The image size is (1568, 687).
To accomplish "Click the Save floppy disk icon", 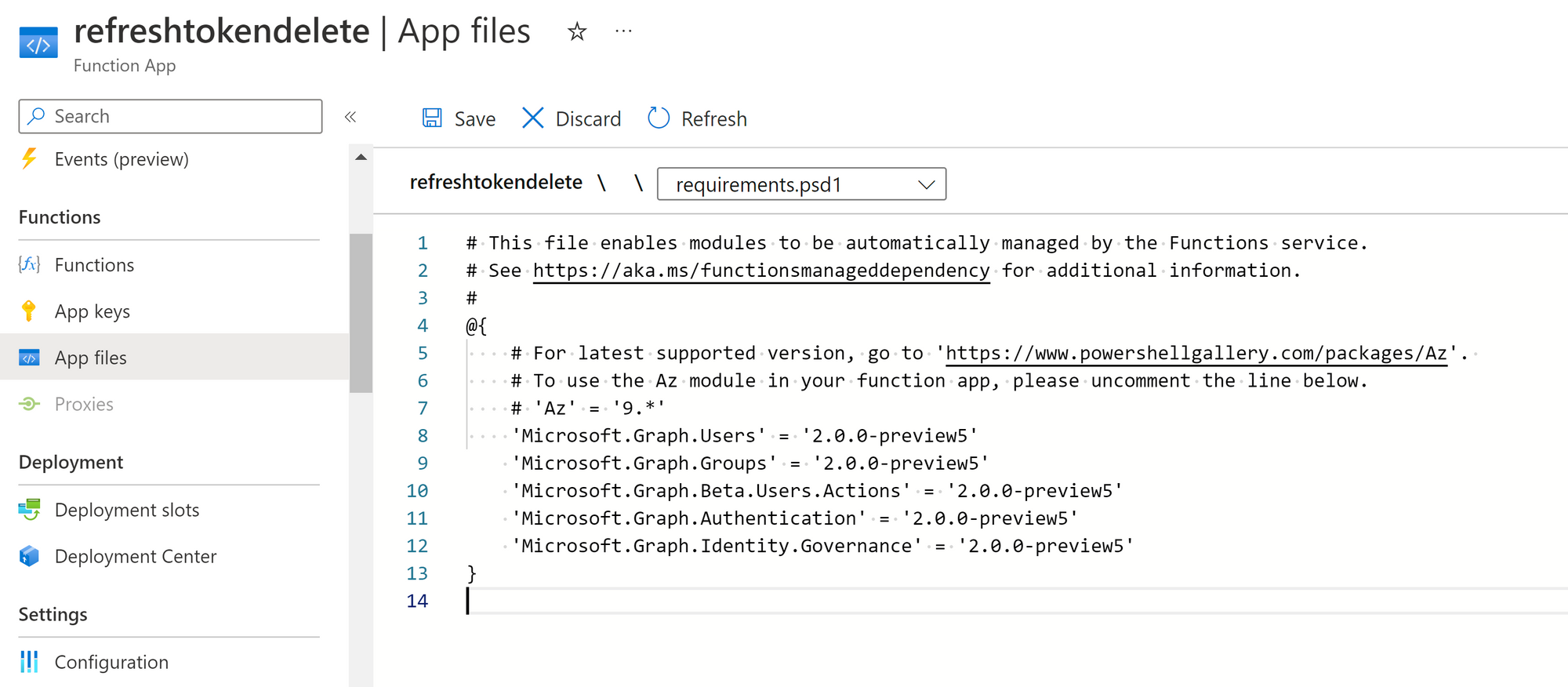I will pos(432,118).
